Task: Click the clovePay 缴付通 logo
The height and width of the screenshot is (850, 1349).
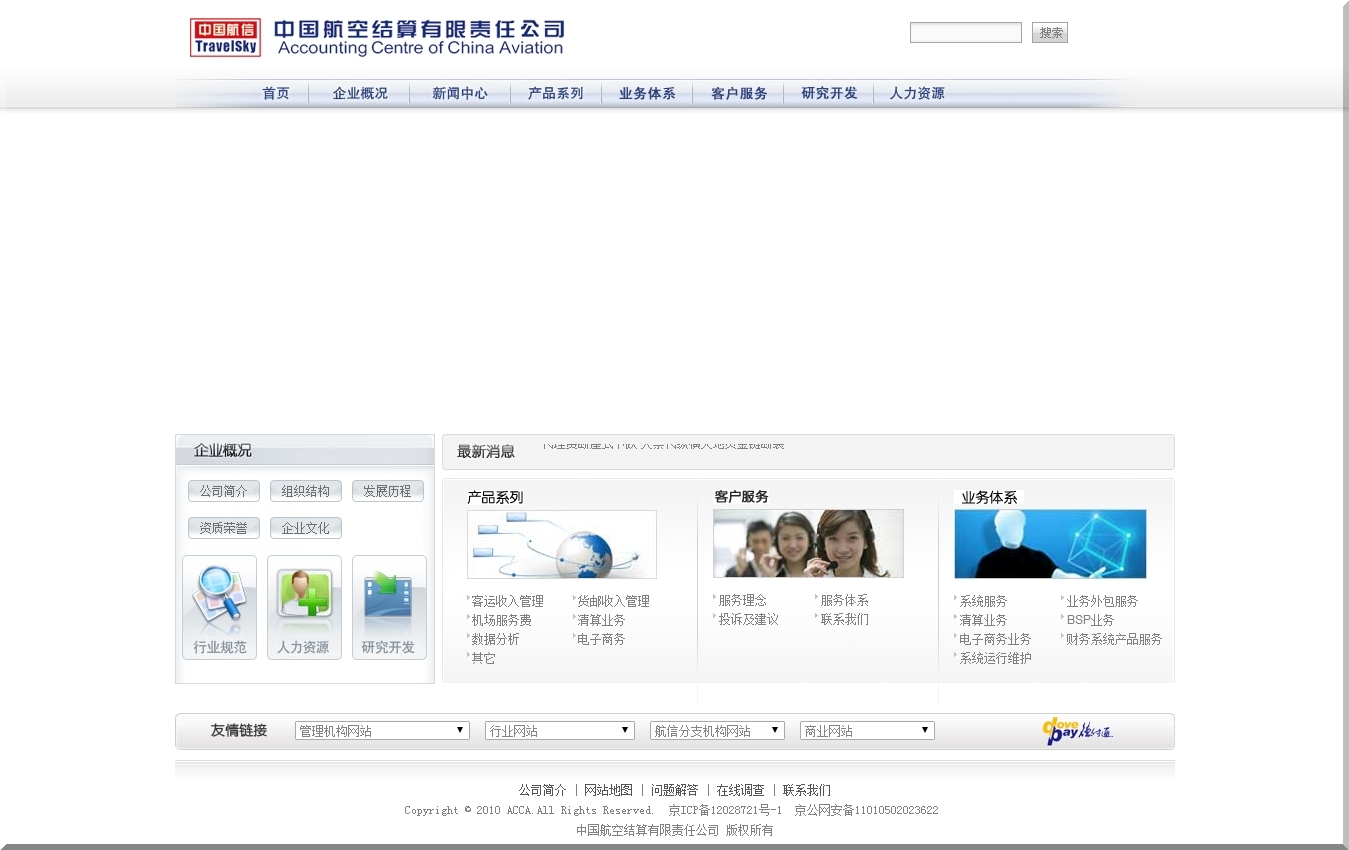Action: pos(1077,730)
